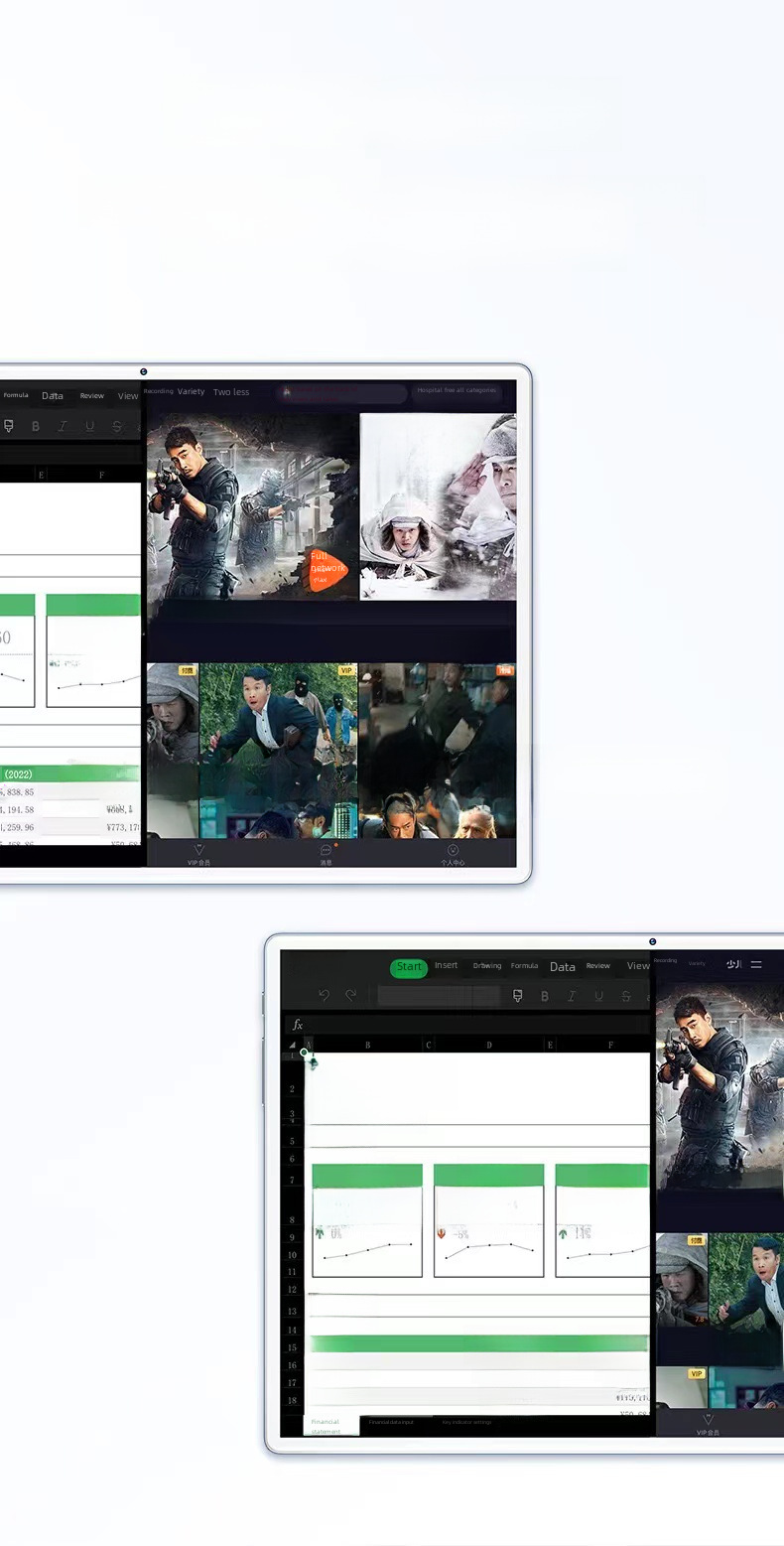Open Data tab in lower tablet spreadsheet
784x1546 pixels.
[563, 966]
